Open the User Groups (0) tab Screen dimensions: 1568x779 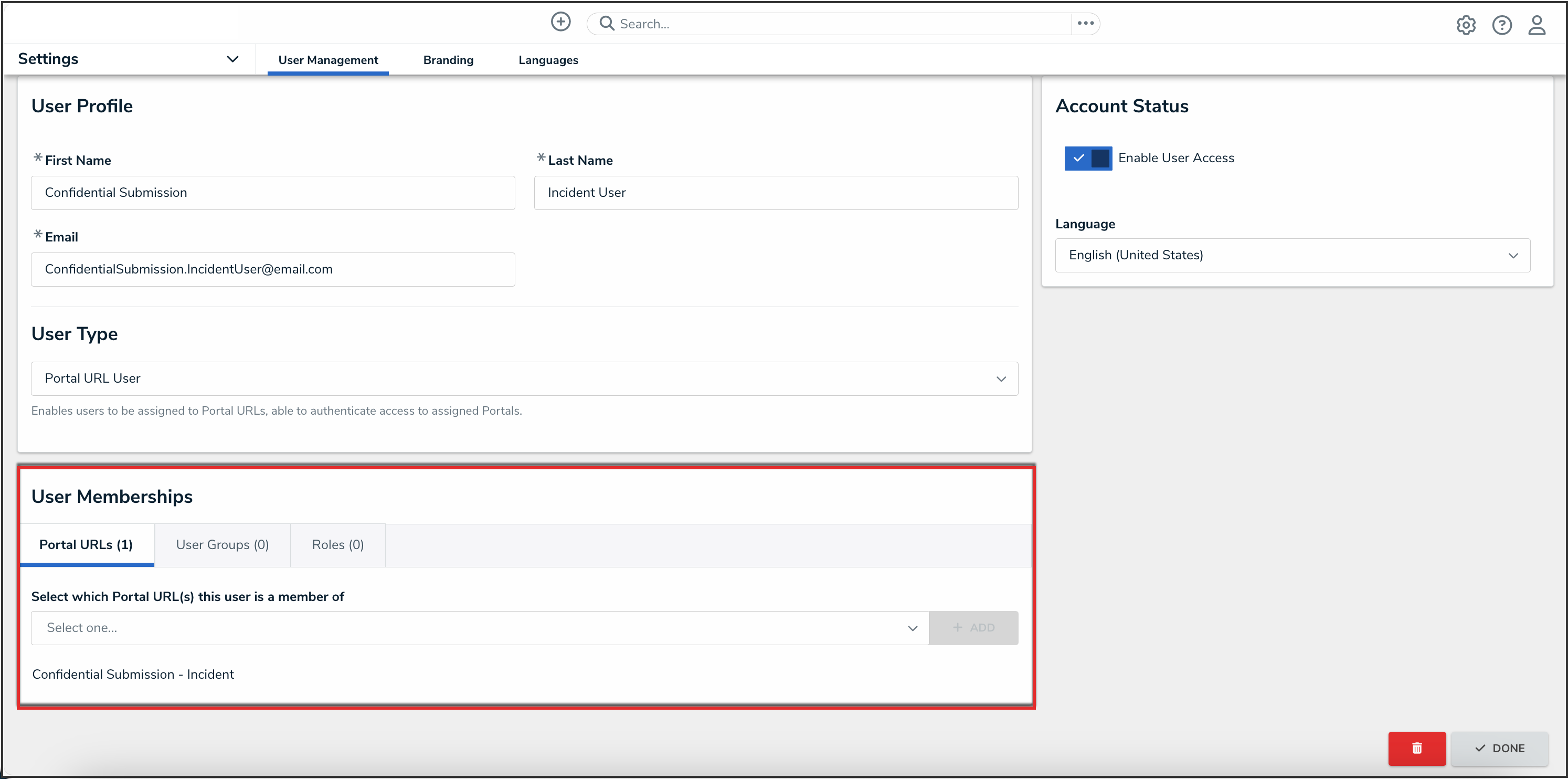click(222, 544)
